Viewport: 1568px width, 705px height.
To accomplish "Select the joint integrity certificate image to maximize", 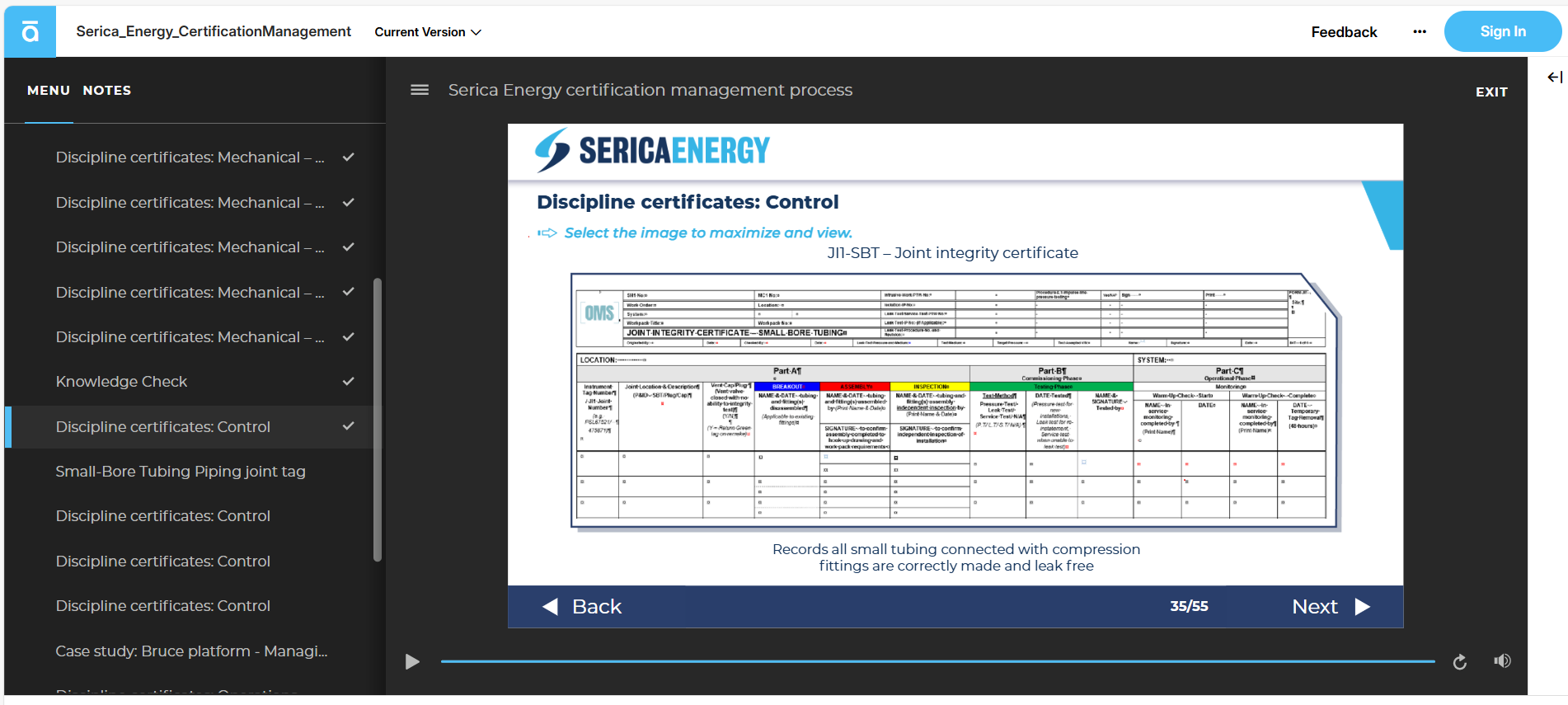I will coord(955,402).
